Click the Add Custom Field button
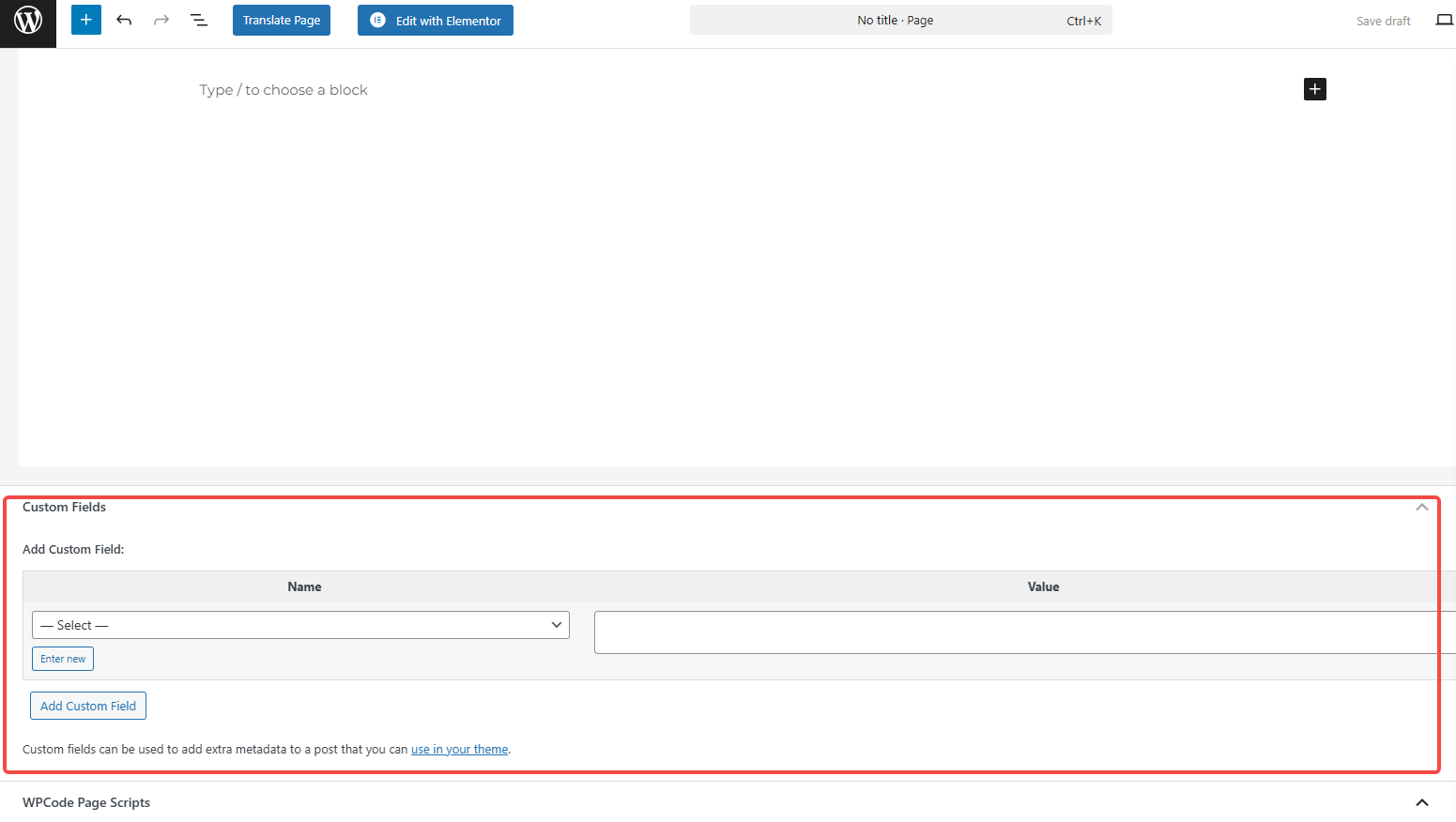Image resolution: width=1456 pixels, height=822 pixels. [x=87, y=705]
